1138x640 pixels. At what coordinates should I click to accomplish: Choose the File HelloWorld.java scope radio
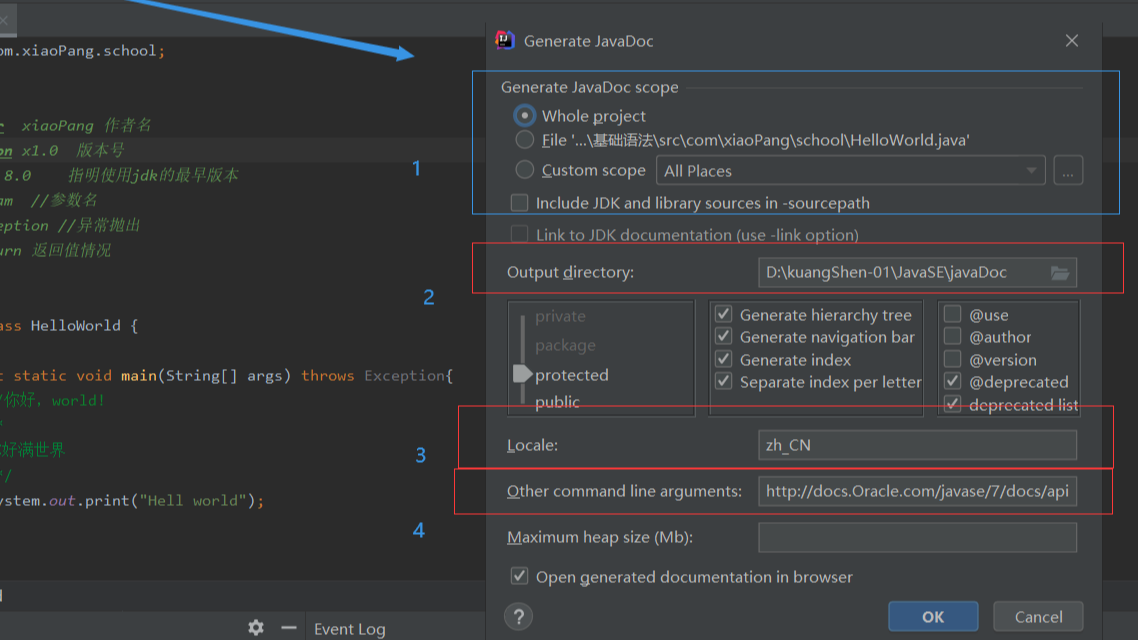525,140
